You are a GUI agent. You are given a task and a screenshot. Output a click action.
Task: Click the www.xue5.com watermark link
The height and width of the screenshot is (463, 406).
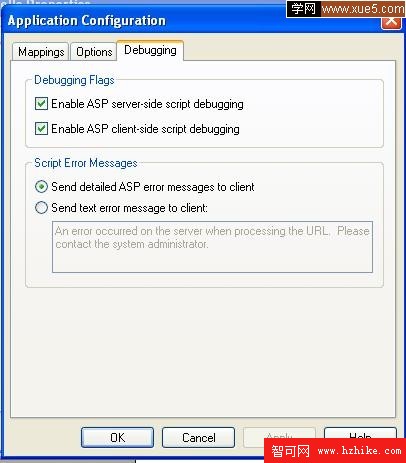363,9
